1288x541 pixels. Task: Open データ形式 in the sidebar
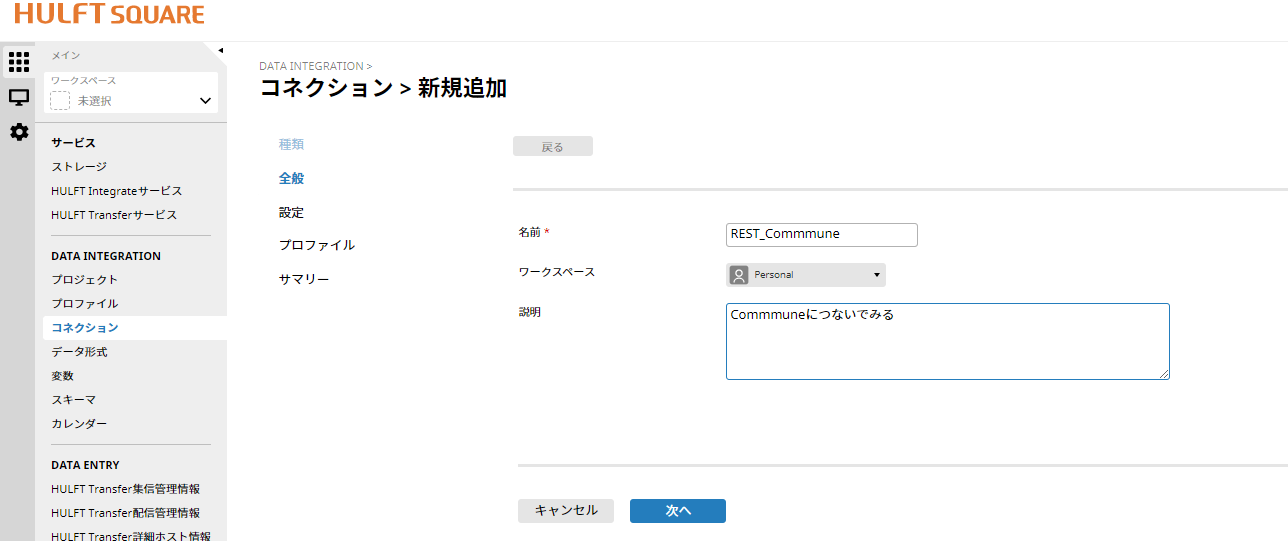[x=79, y=352]
